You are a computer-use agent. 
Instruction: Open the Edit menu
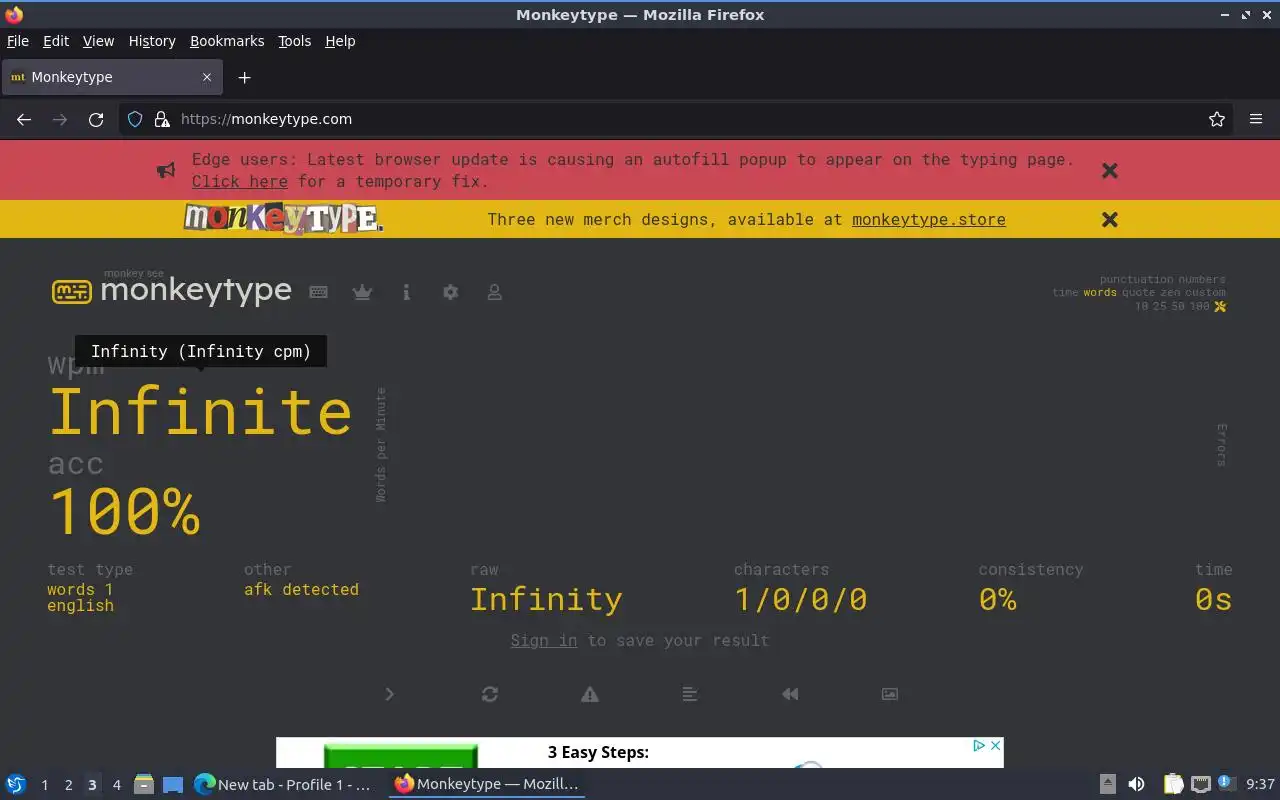pyautogui.click(x=56, y=41)
